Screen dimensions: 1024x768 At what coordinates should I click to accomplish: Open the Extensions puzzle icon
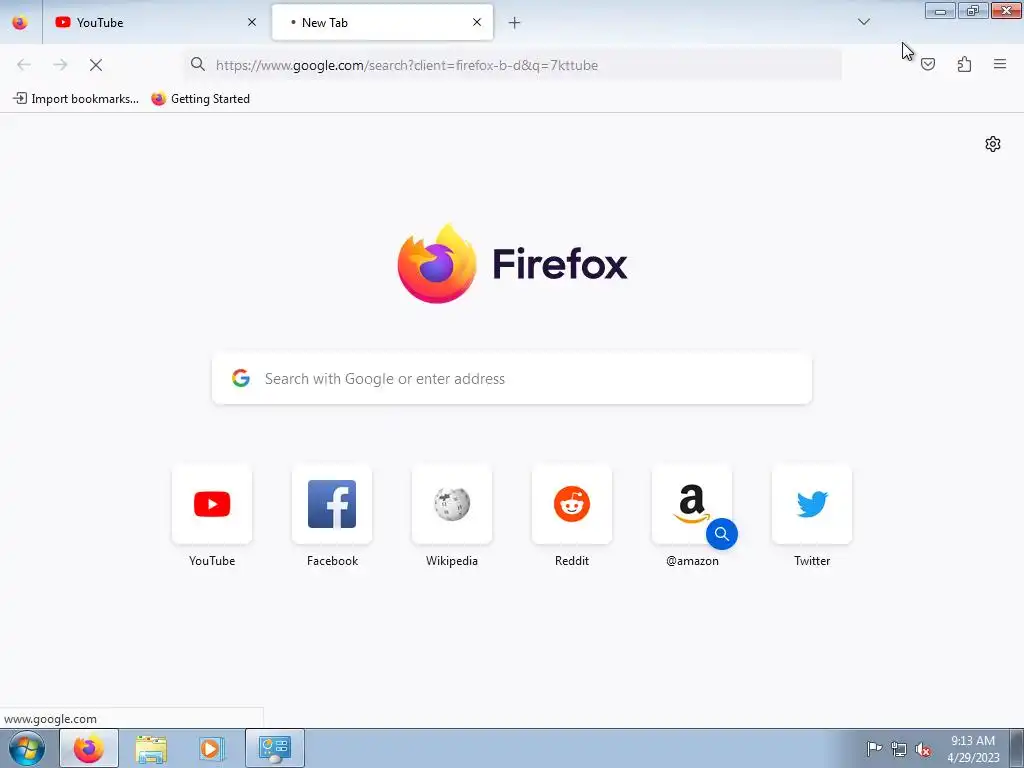964,64
